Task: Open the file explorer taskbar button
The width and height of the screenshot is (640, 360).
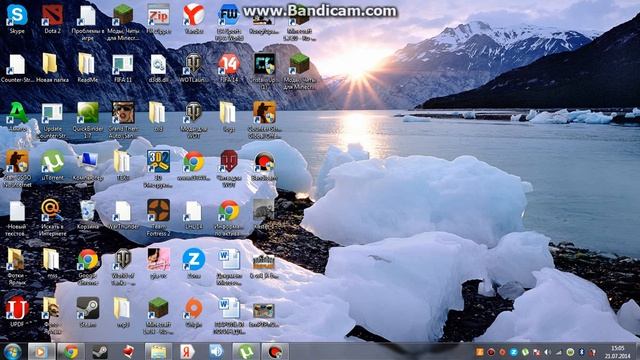Action: point(158,351)
